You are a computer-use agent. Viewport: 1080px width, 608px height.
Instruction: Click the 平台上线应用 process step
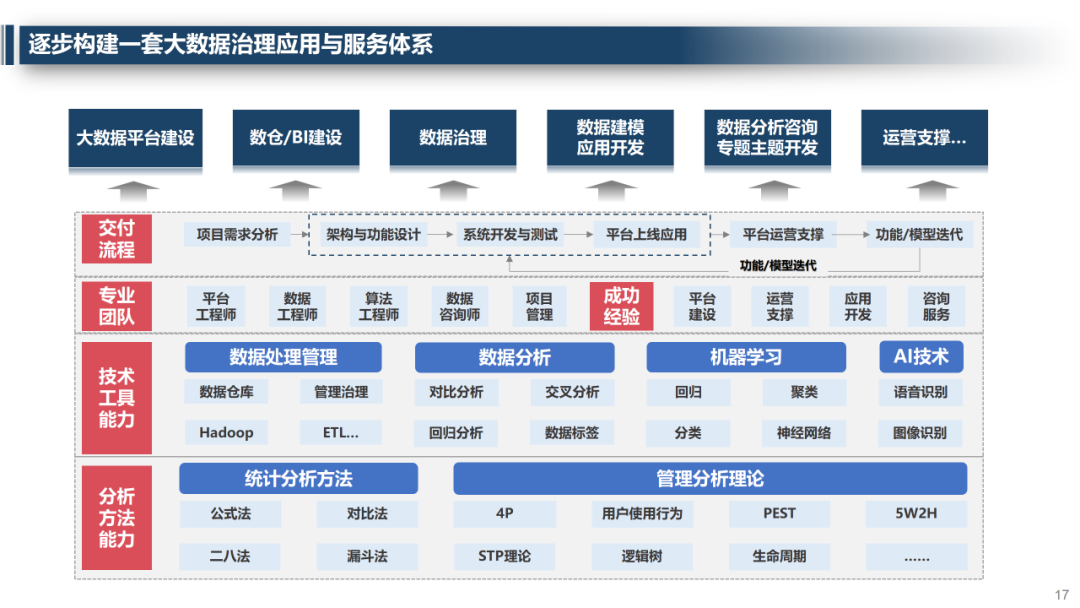647,234
